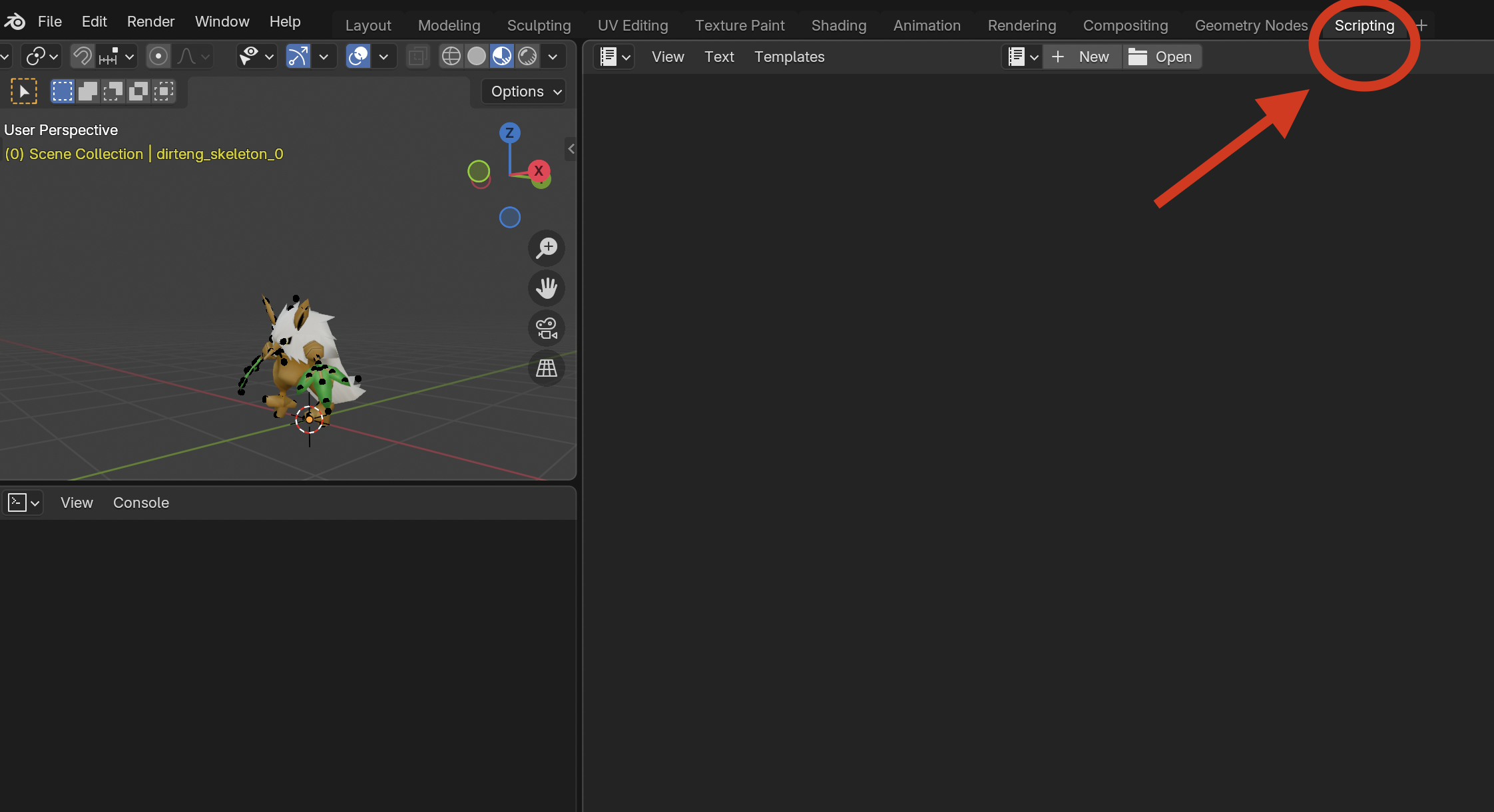1494x812 pixels.
Task: Toggle proportional editing
Action: point(158,57)
